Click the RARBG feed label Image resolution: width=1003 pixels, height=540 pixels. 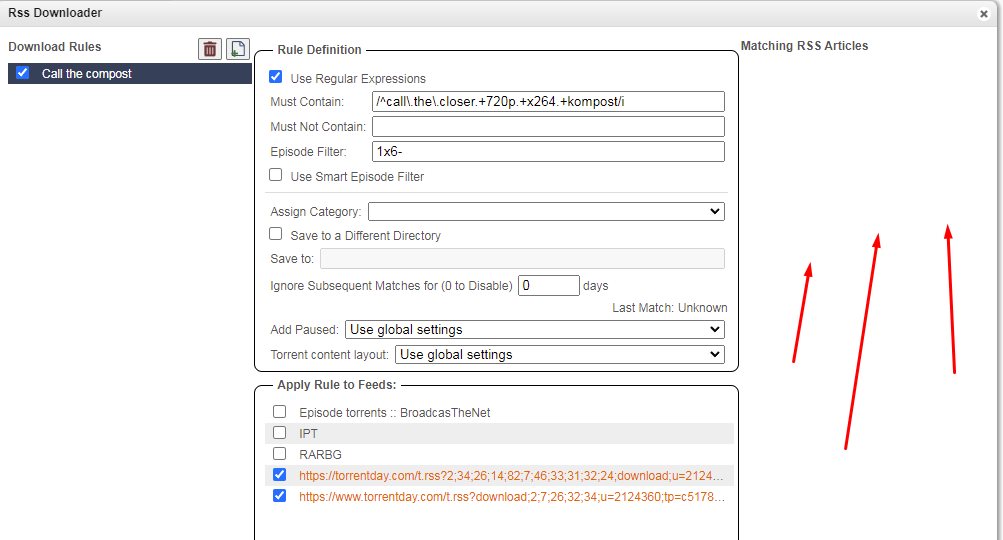point(320,455)
